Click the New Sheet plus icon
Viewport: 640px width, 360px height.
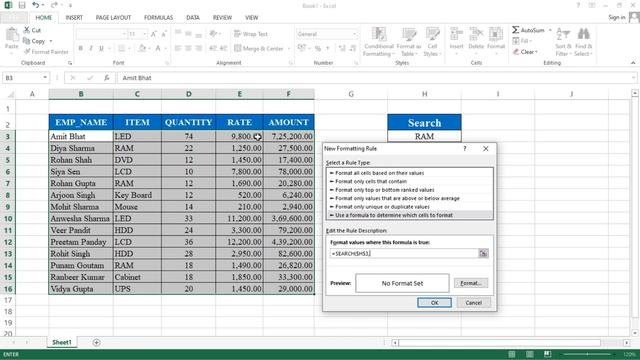[x=96, y=342]
